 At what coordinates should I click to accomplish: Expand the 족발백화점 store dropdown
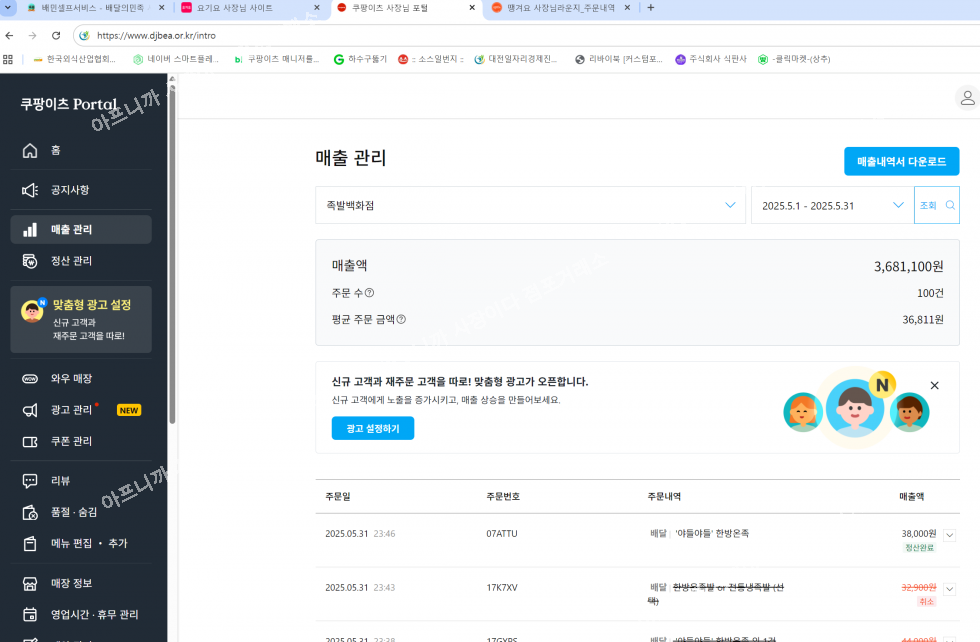tap(730, 205)
